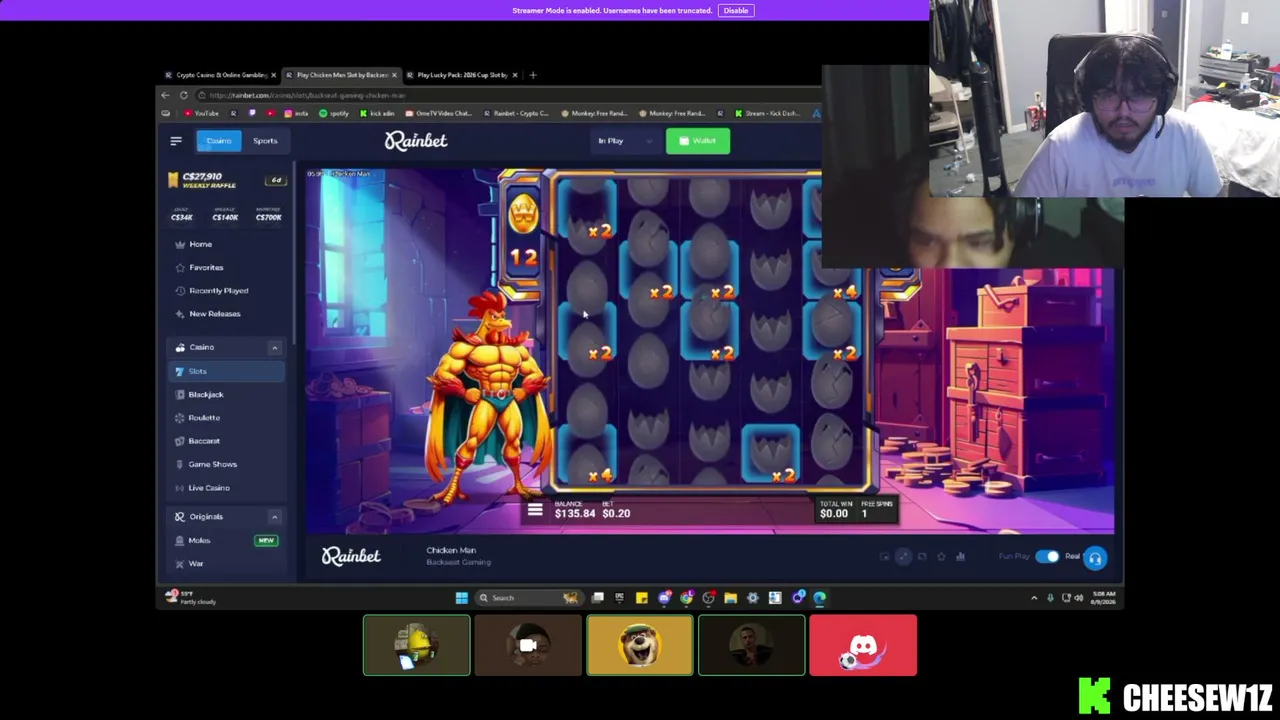Collapse the Originals section chevron

pos(274,517)
